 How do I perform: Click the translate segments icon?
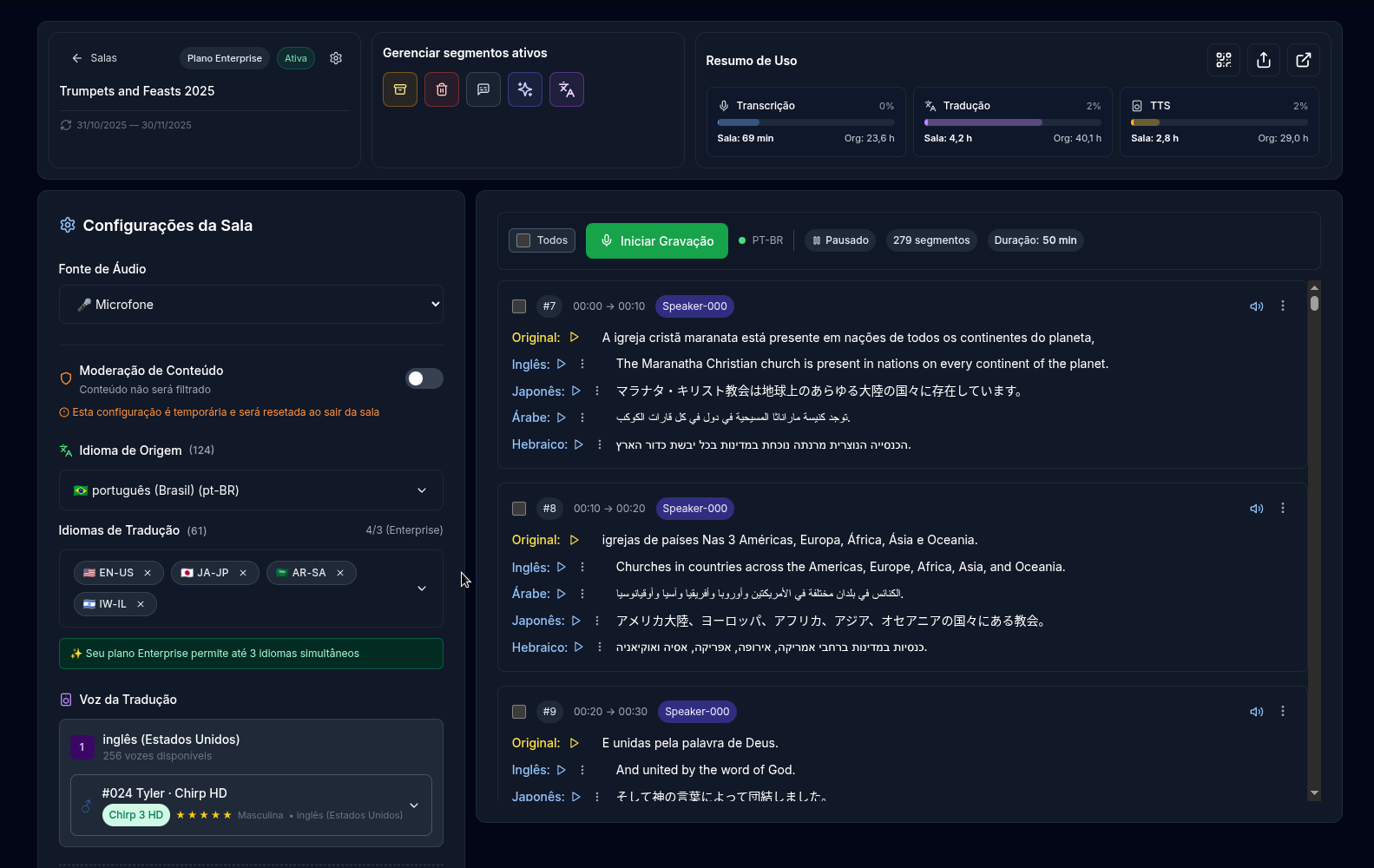(567, 89)
